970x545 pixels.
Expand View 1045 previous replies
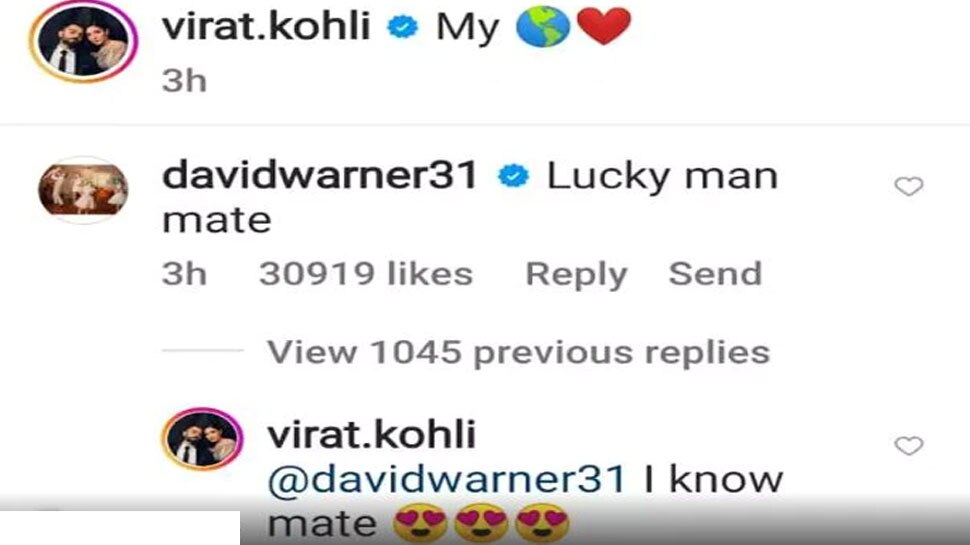tap(518, 353)
